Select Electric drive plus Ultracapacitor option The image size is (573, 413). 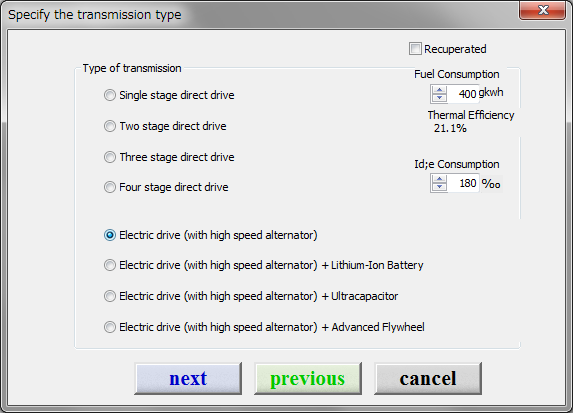(110, 296)
